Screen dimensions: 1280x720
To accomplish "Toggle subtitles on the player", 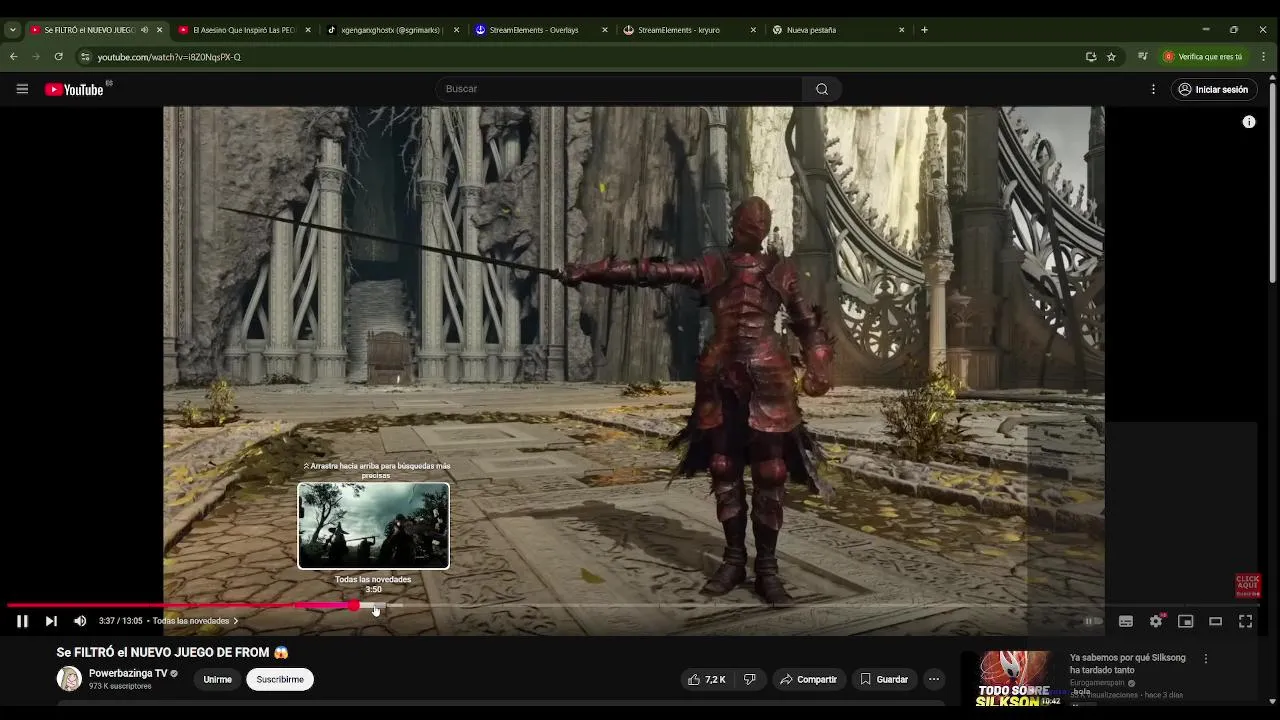I will 1125,621.
